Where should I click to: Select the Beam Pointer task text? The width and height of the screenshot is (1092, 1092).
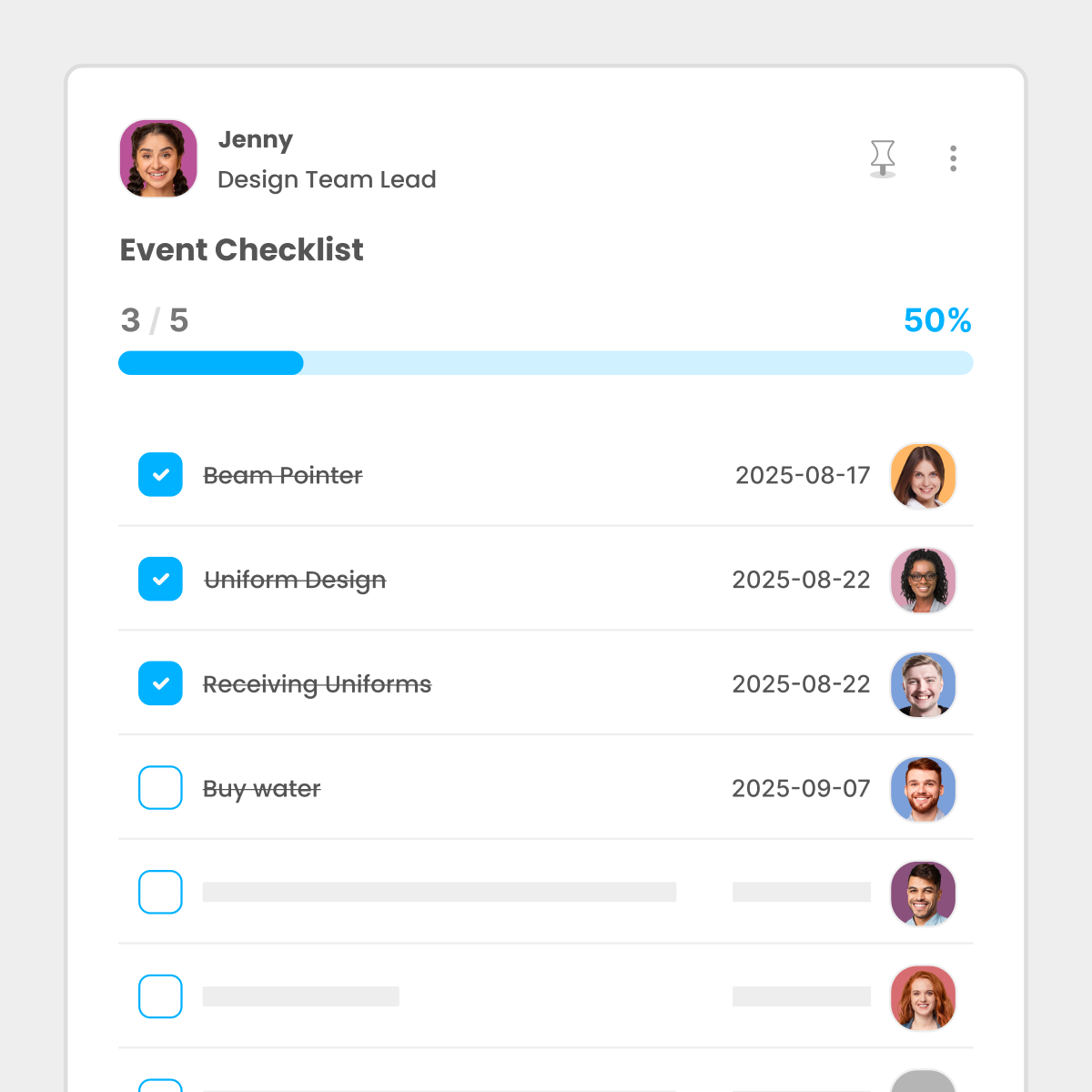pos(283,475)
